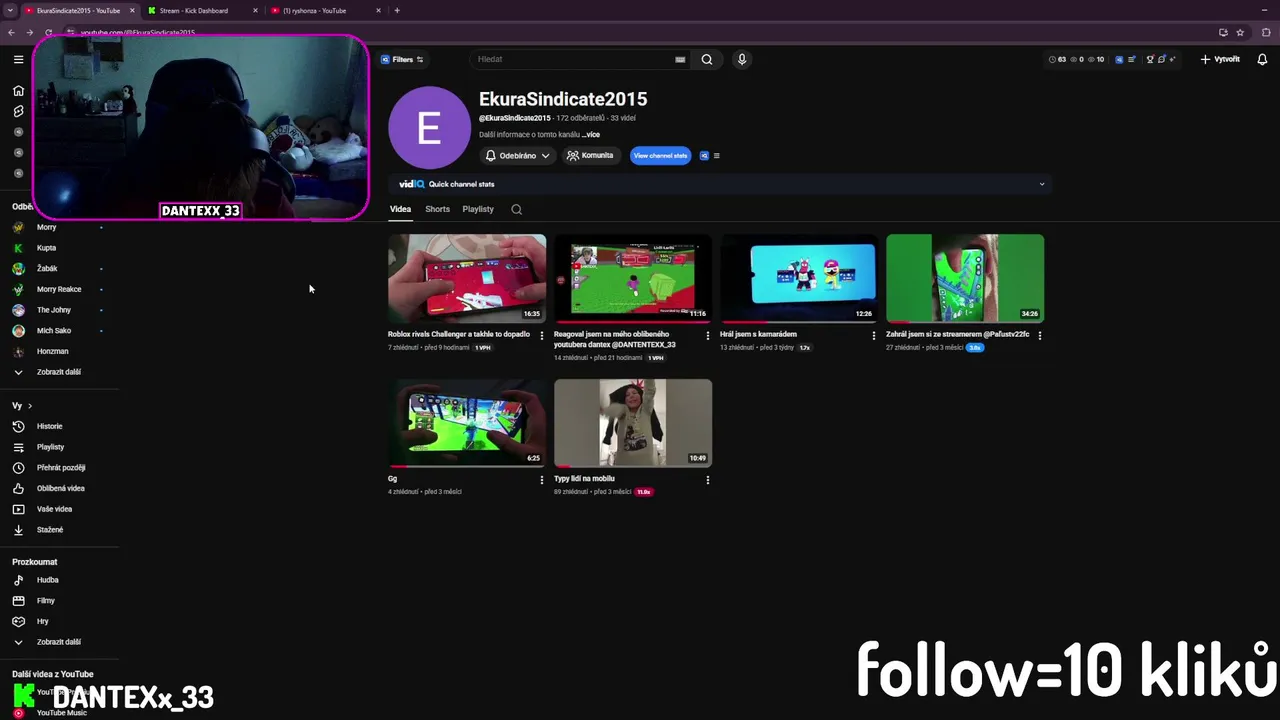Open Zehrál jsem si ze streamerem thumbnail
The height and width of the screenshot is (720, 1280).
(x=965, y=278)
